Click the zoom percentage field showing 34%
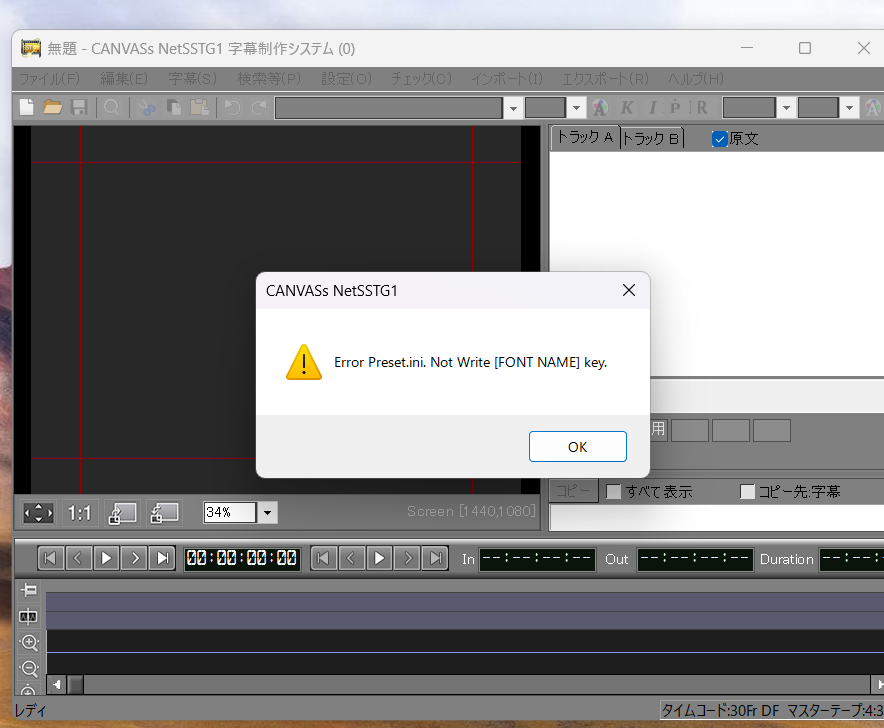884x728 pixels. (230, 513)
